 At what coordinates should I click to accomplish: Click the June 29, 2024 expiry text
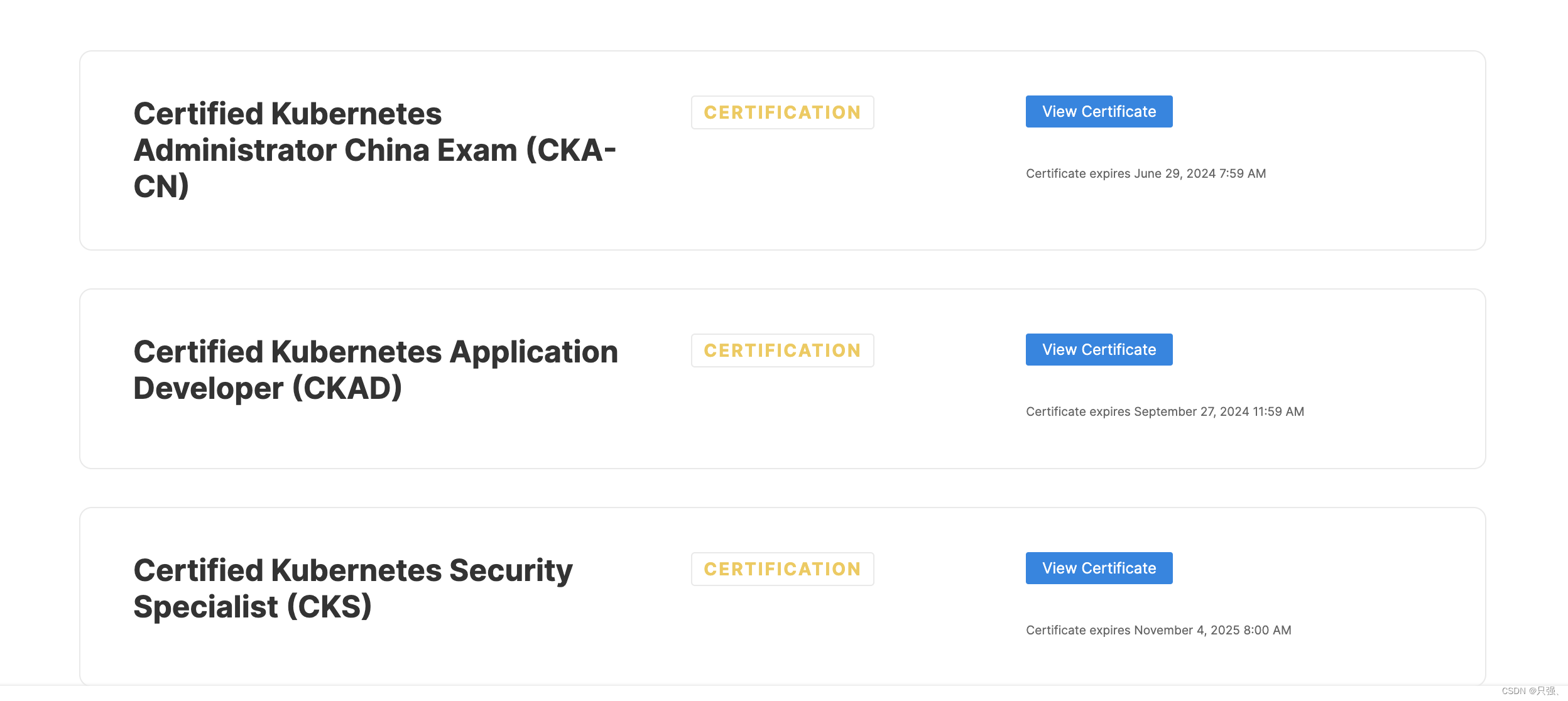click(1145, 173)
